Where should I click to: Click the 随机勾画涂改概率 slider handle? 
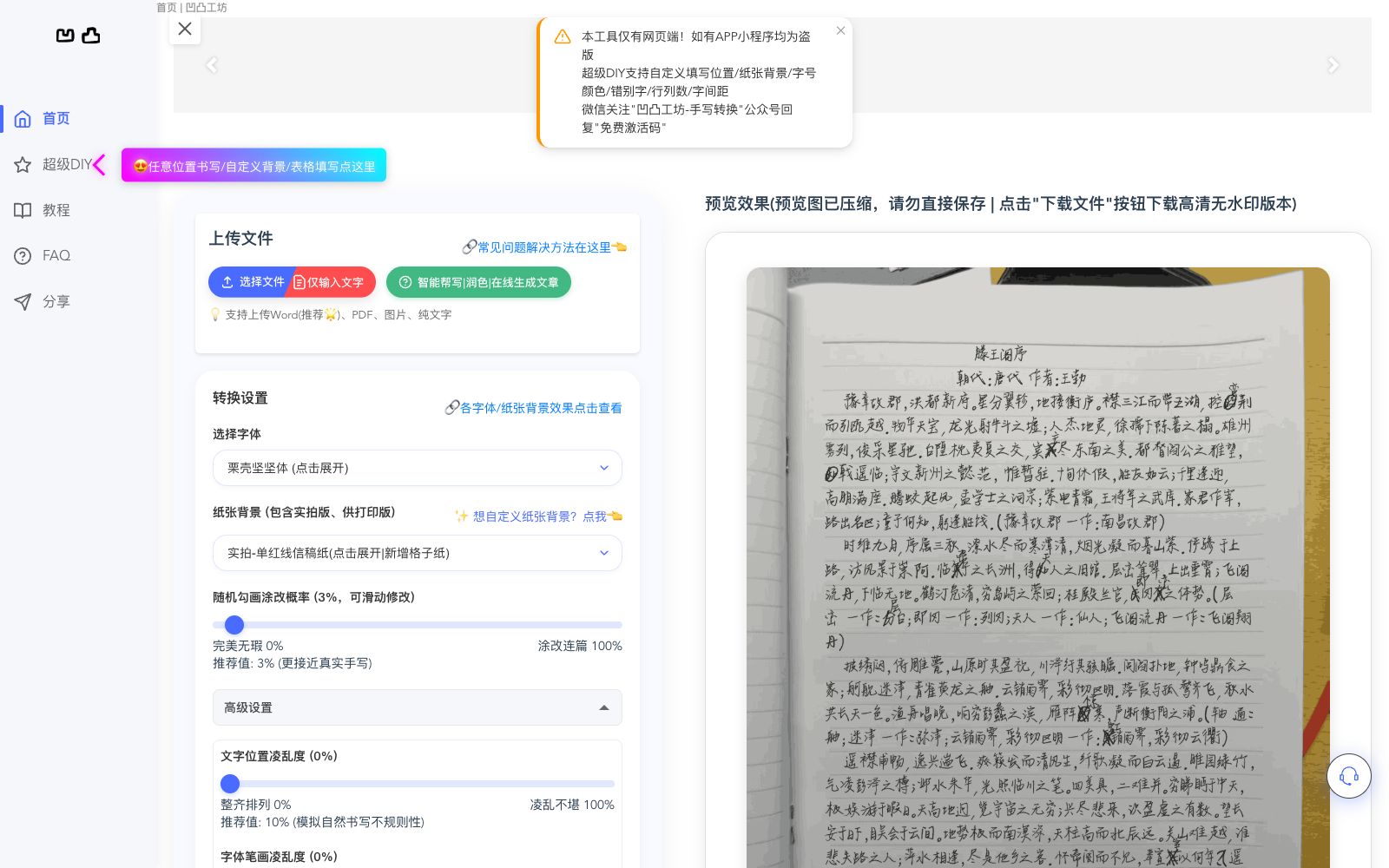234,625
